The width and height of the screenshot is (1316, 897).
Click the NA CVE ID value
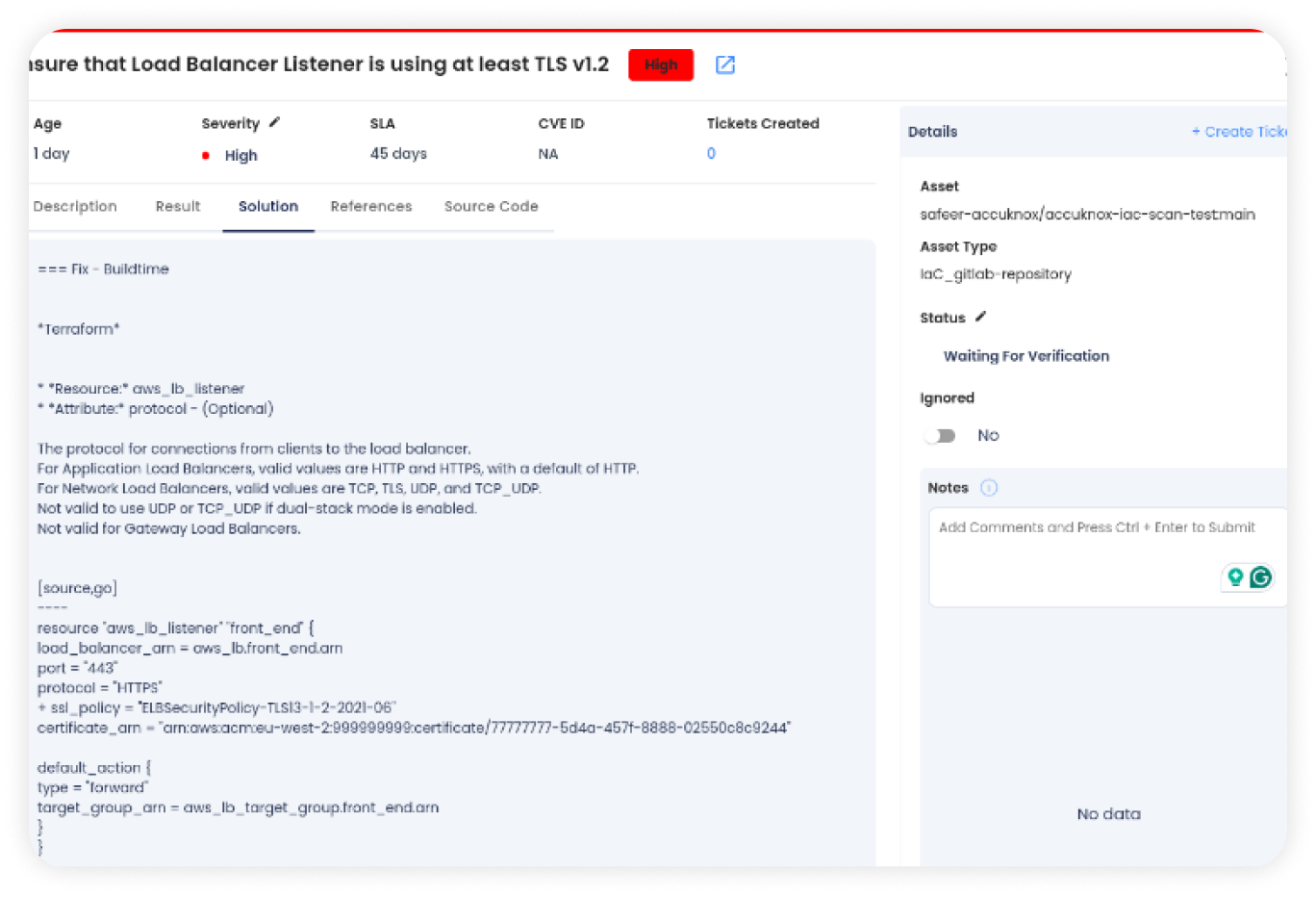548,153
